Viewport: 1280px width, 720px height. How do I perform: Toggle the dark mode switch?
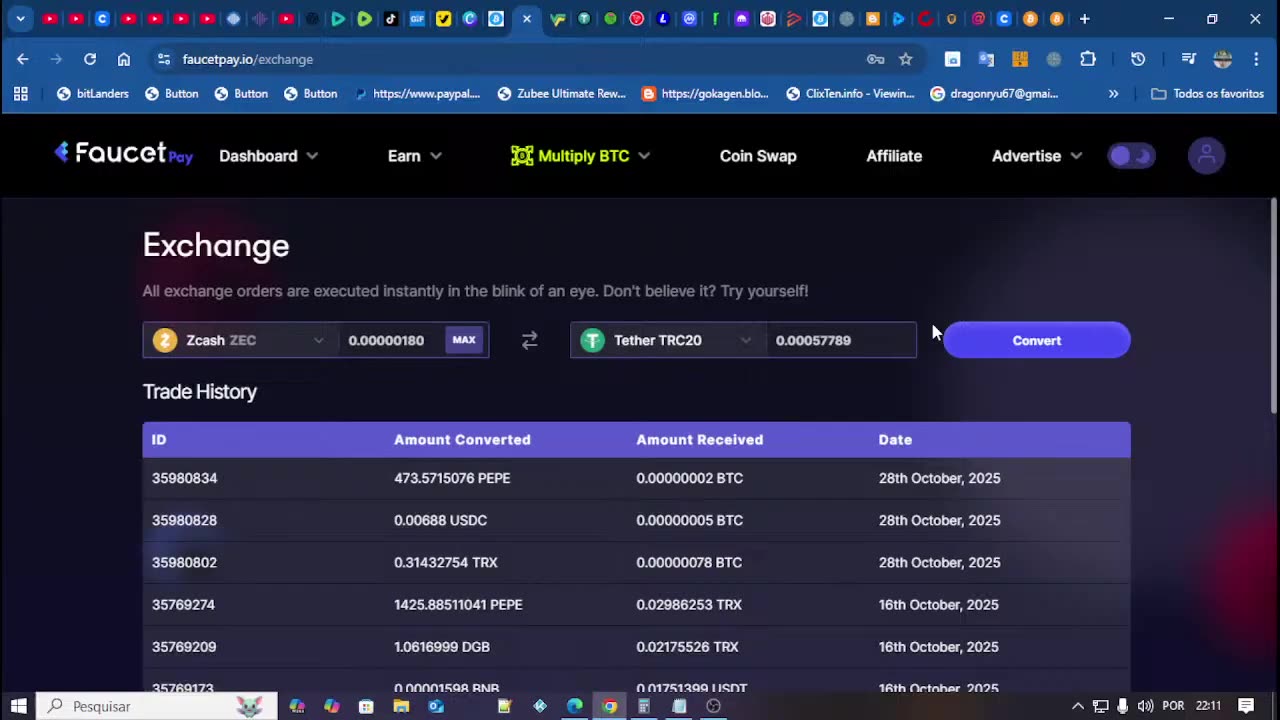click(1131, 156)
